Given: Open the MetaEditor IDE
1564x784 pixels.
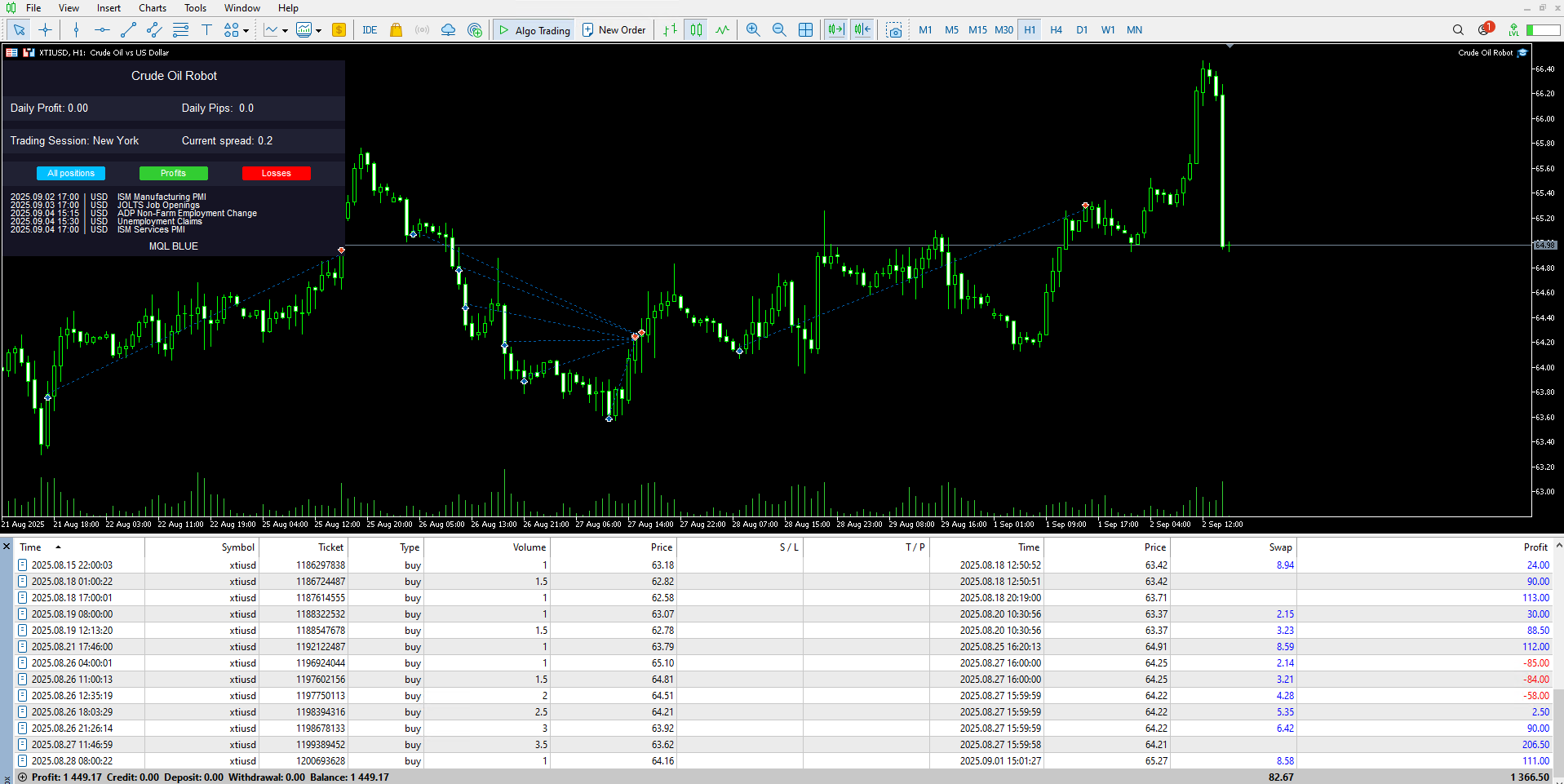Looking at the screenshot, I should (x=370, y=30).
